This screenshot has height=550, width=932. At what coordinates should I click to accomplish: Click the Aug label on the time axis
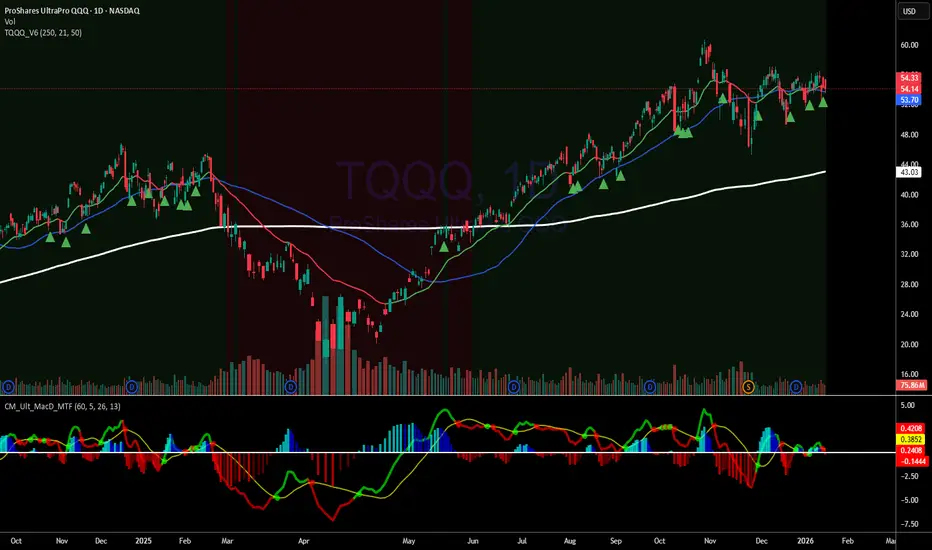coord(569,541)
